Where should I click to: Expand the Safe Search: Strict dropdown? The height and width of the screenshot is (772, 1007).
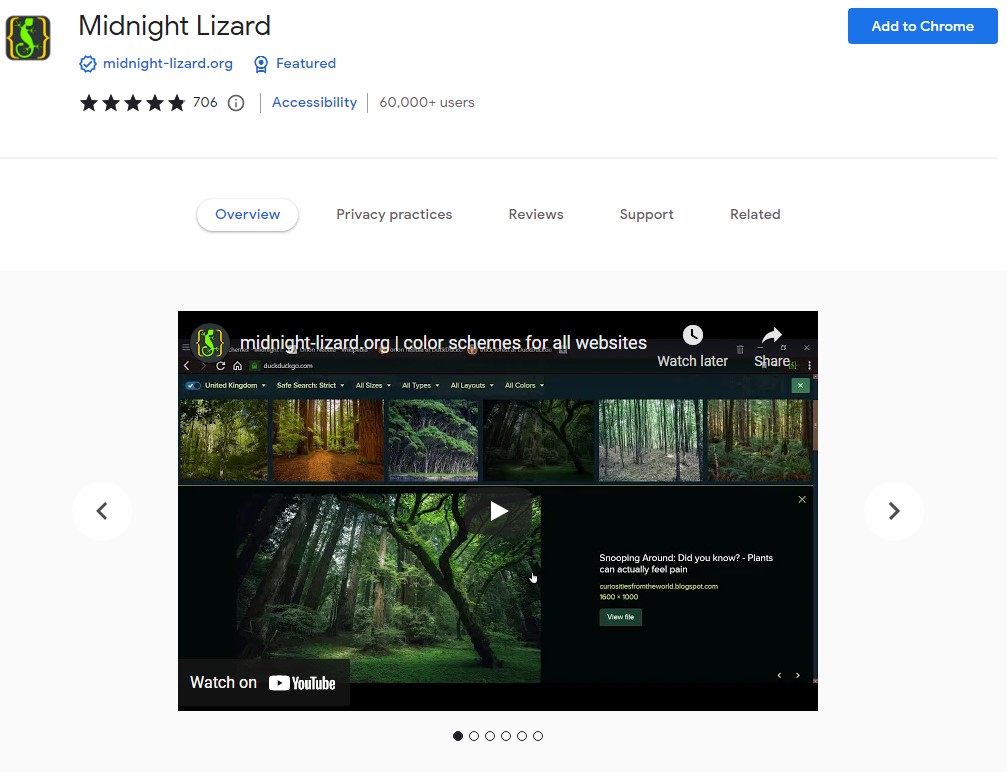pyautogui.click(x=310, y=385)
